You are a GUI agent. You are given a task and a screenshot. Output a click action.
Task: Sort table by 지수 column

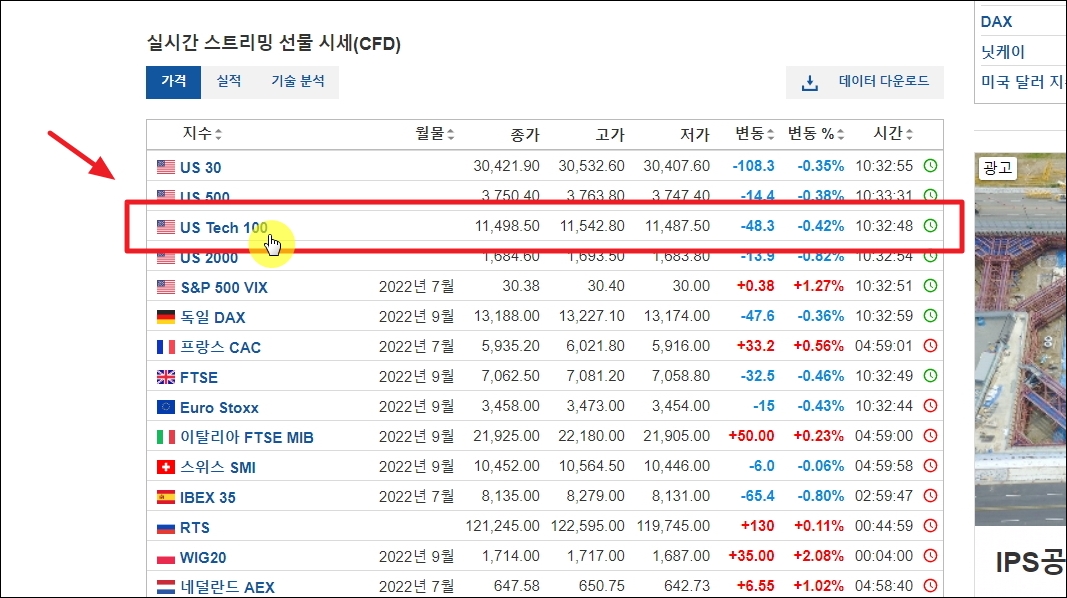[202, 133]
